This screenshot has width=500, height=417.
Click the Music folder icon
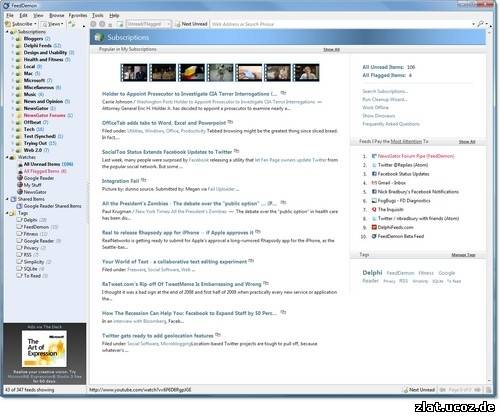click(19, 95)
